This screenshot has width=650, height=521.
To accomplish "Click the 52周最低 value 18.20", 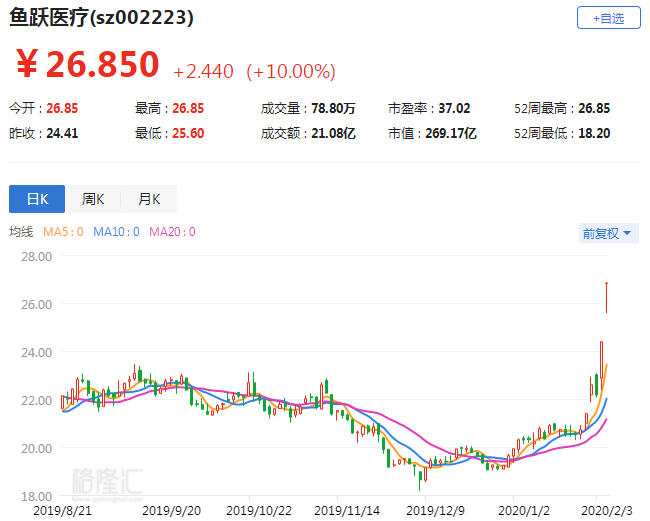I will (594, 133).
